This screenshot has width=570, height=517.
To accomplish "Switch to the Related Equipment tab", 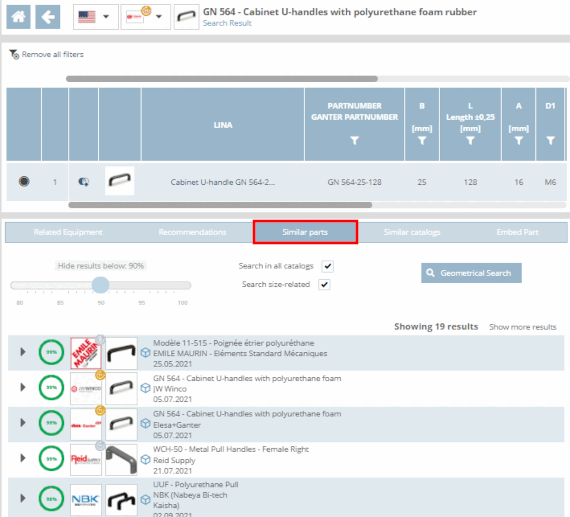I will click(68, 232).
